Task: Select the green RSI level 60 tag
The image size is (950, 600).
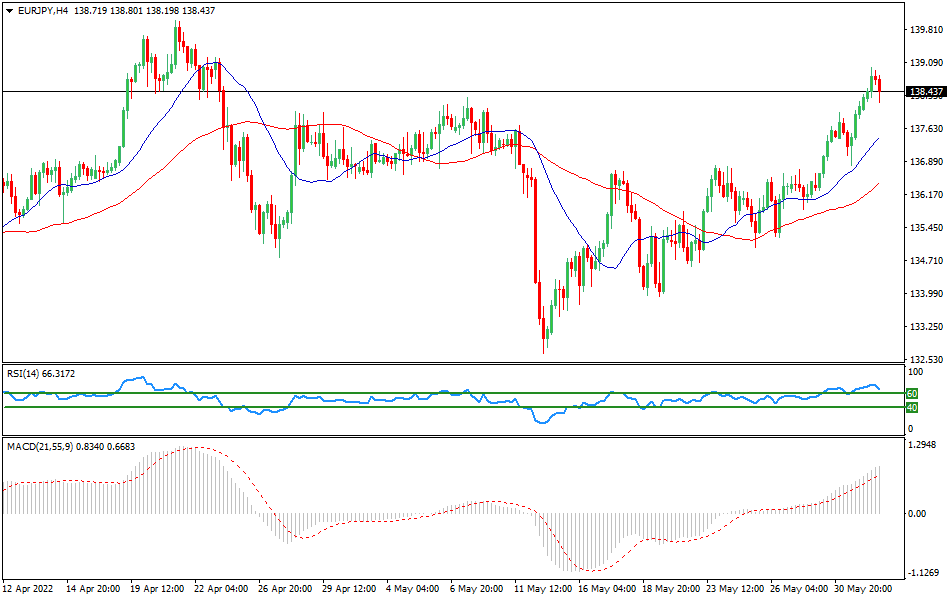Action: click(x=912, y=393)
